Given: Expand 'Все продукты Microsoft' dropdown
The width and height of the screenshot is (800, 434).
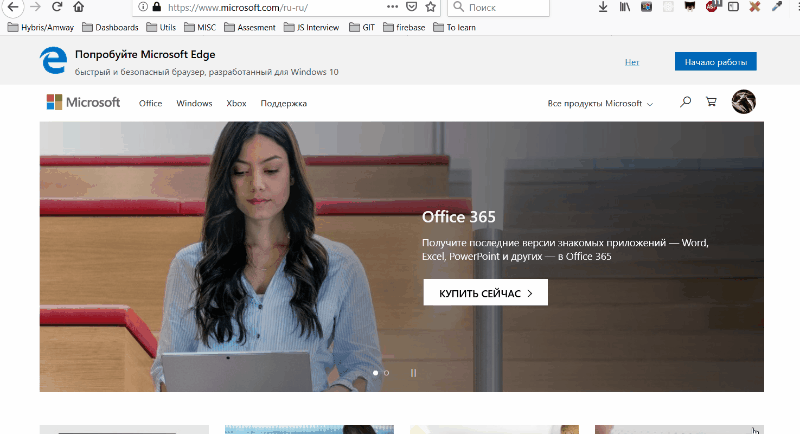Looking at the screenshot, I should pos(600,104).
